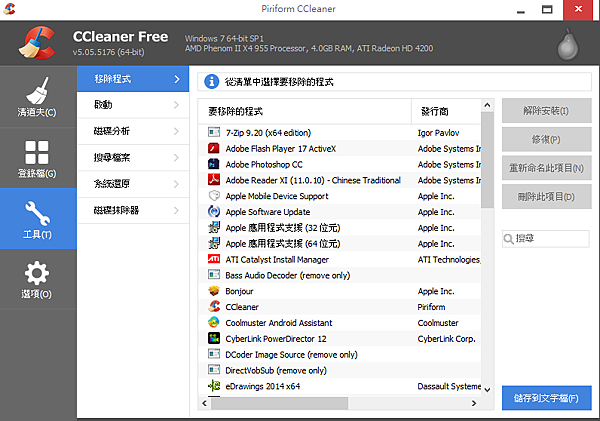Click the vertical scrollbar up arrow
This screenshot has width=600, height=421.
point(487,105)
